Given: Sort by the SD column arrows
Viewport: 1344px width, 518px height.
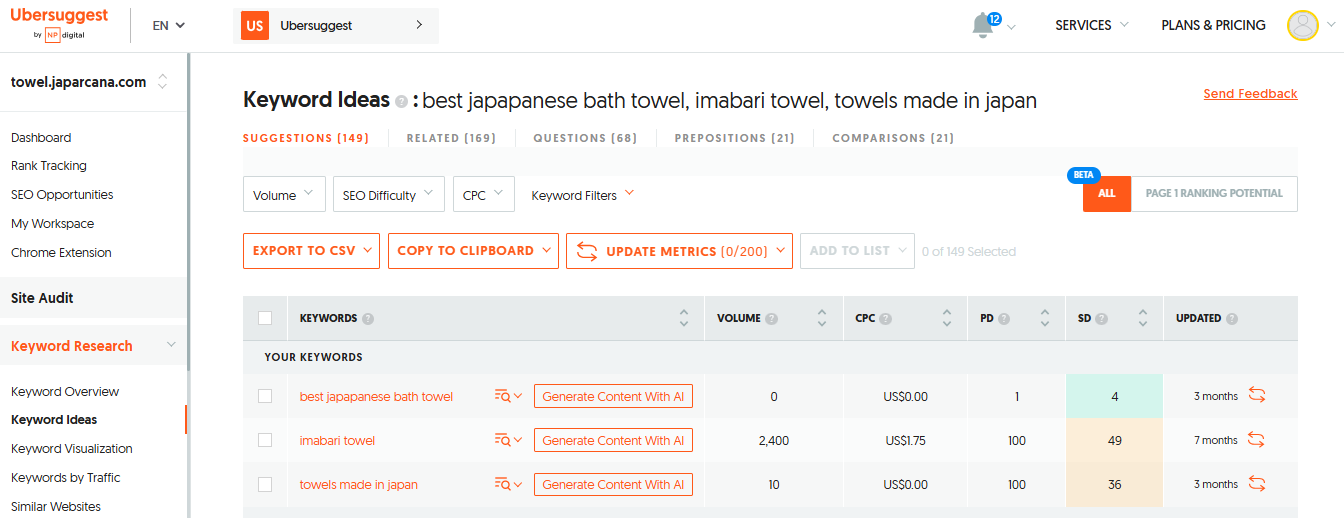Looking at the screenshot, I should (x=1143, y=318).
